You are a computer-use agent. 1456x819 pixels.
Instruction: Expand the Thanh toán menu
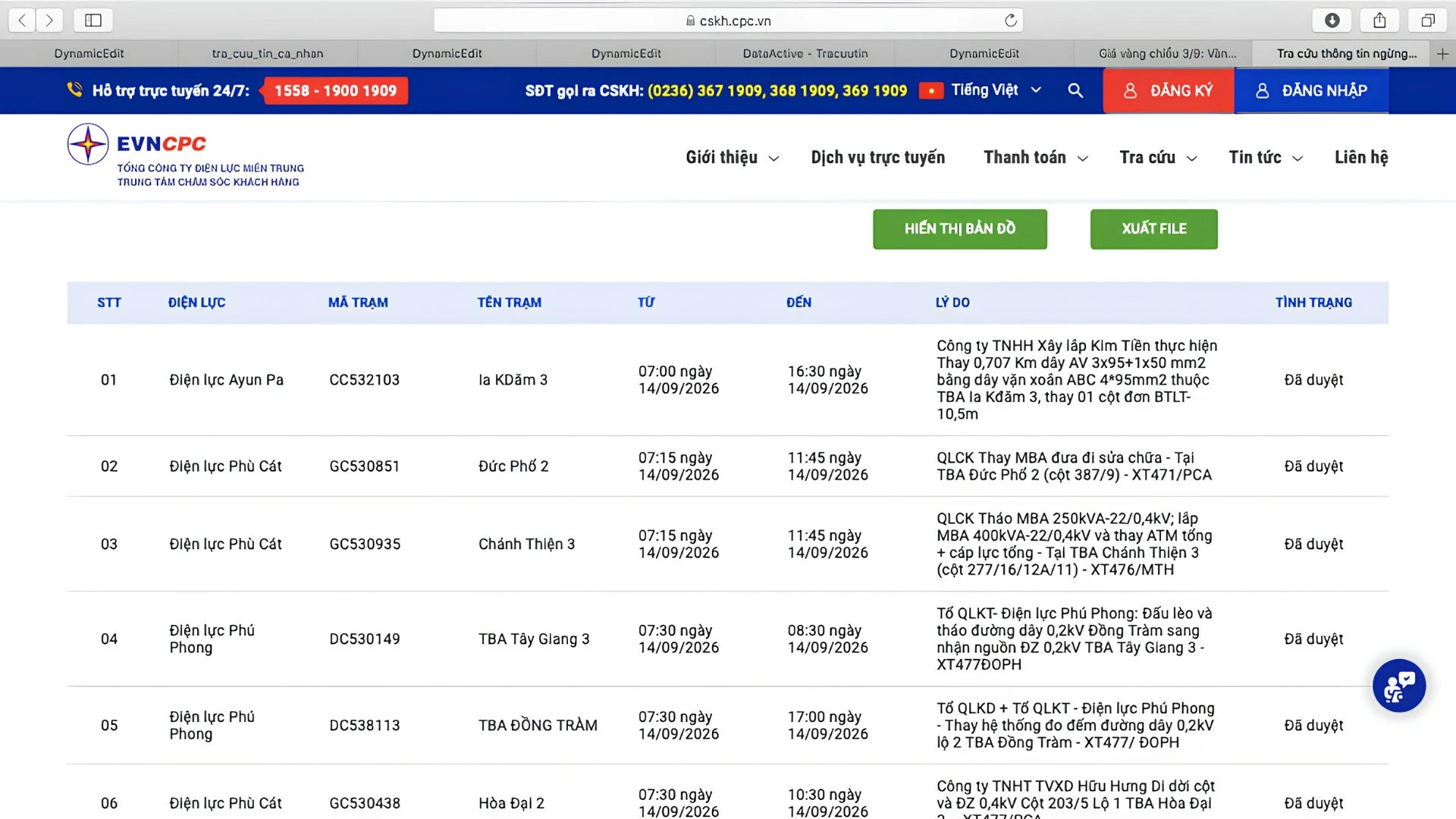pyautogui.click(x=1036, y=158)
